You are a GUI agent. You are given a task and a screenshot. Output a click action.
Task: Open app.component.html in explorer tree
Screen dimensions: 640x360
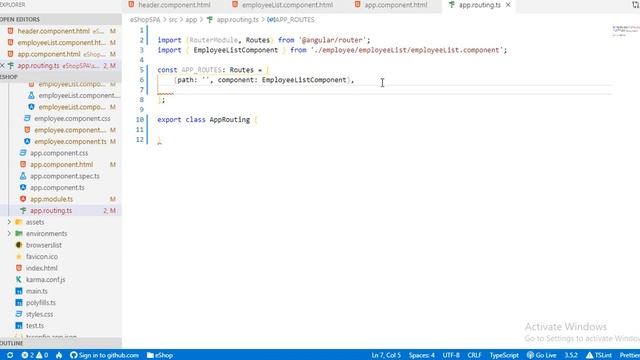pyautogui.click(x=61, y=164)
